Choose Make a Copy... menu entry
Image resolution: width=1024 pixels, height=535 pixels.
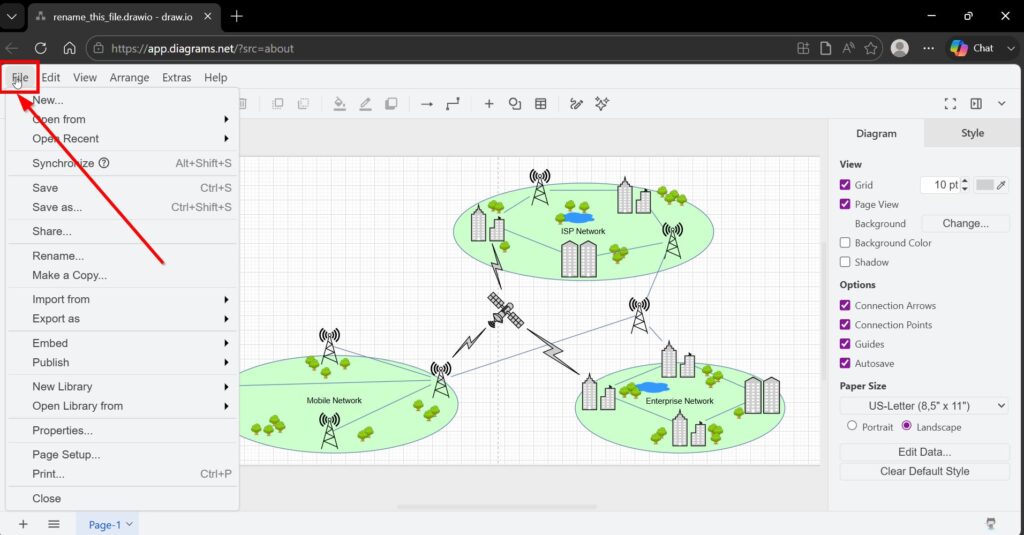click(122, 275)
